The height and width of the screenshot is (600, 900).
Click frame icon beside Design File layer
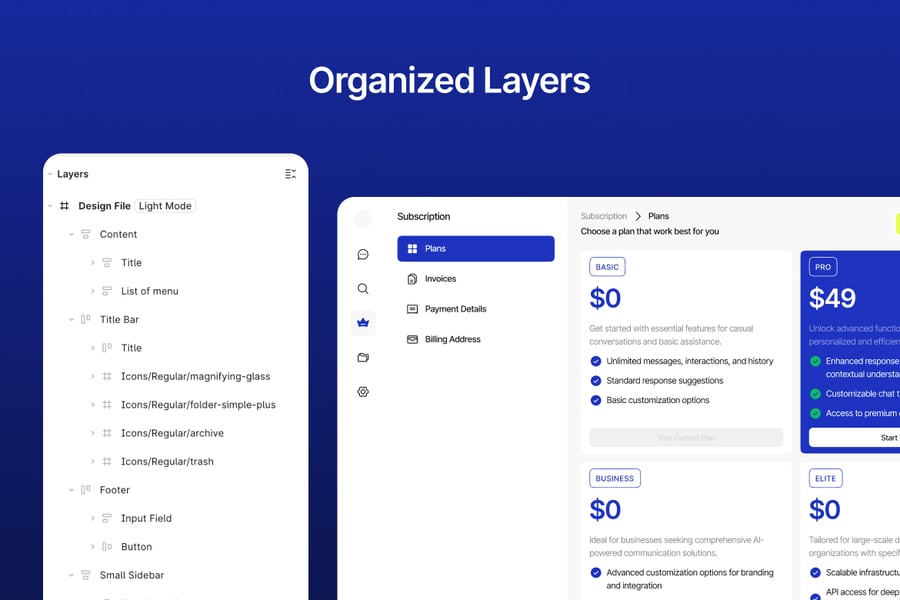pos(65,206)
